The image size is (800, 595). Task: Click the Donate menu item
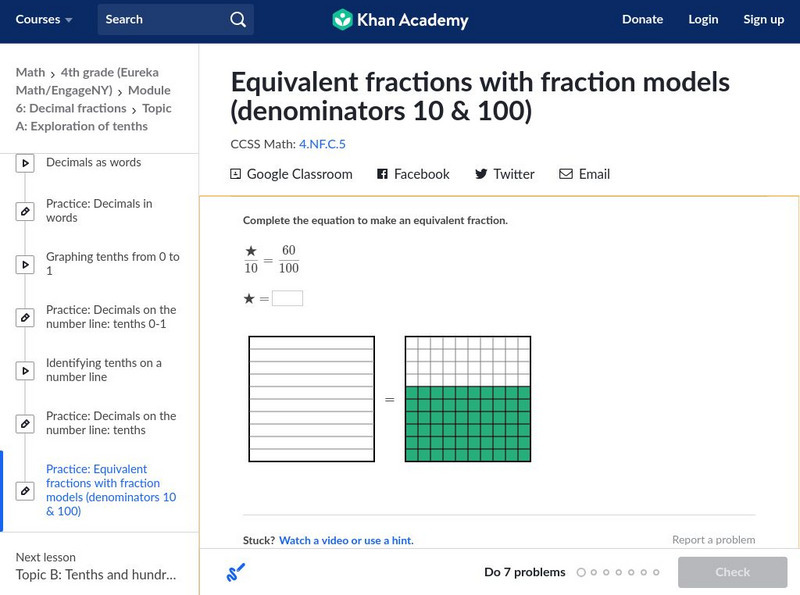(642, 19)
